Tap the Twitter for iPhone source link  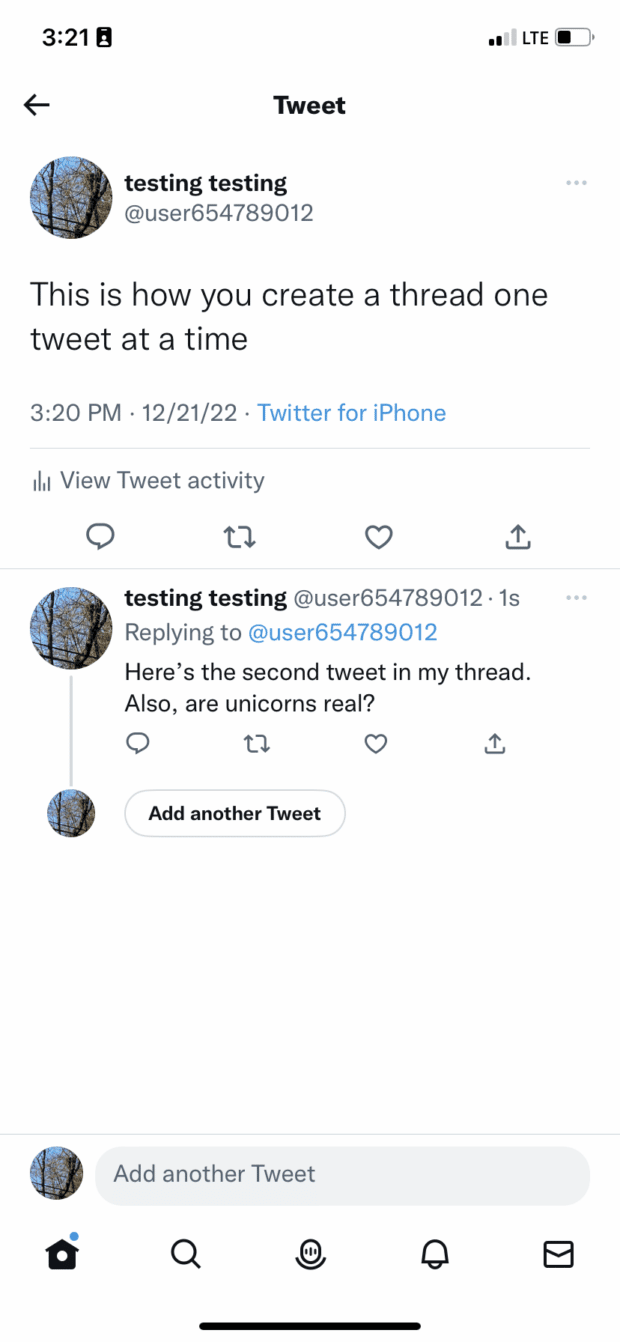pyautogui.click(x=351, y=412)
